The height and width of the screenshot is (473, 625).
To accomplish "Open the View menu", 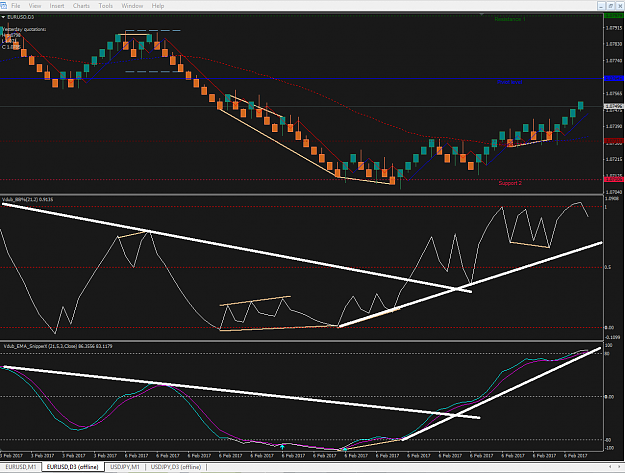I will coord(35,6).
